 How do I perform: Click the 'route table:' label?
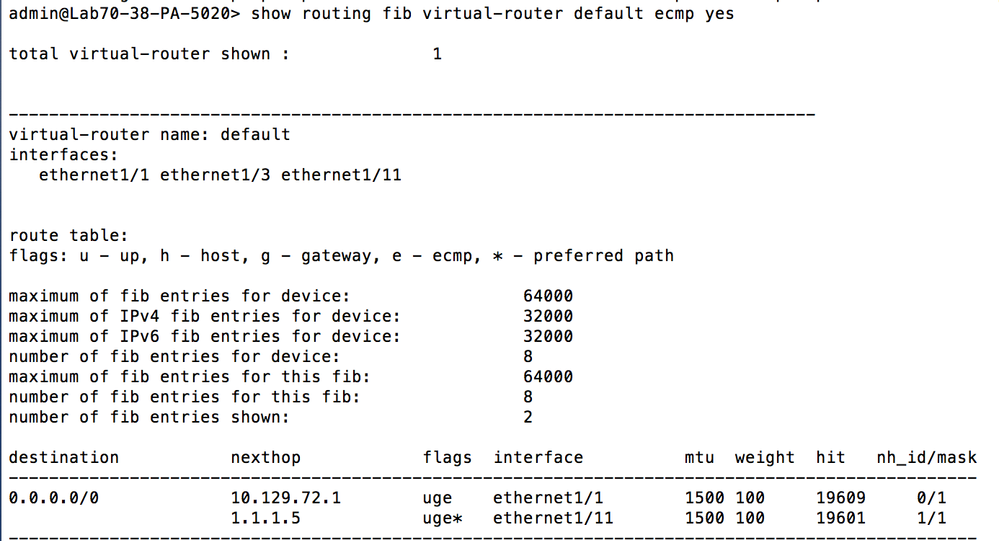tap(69, 236)
